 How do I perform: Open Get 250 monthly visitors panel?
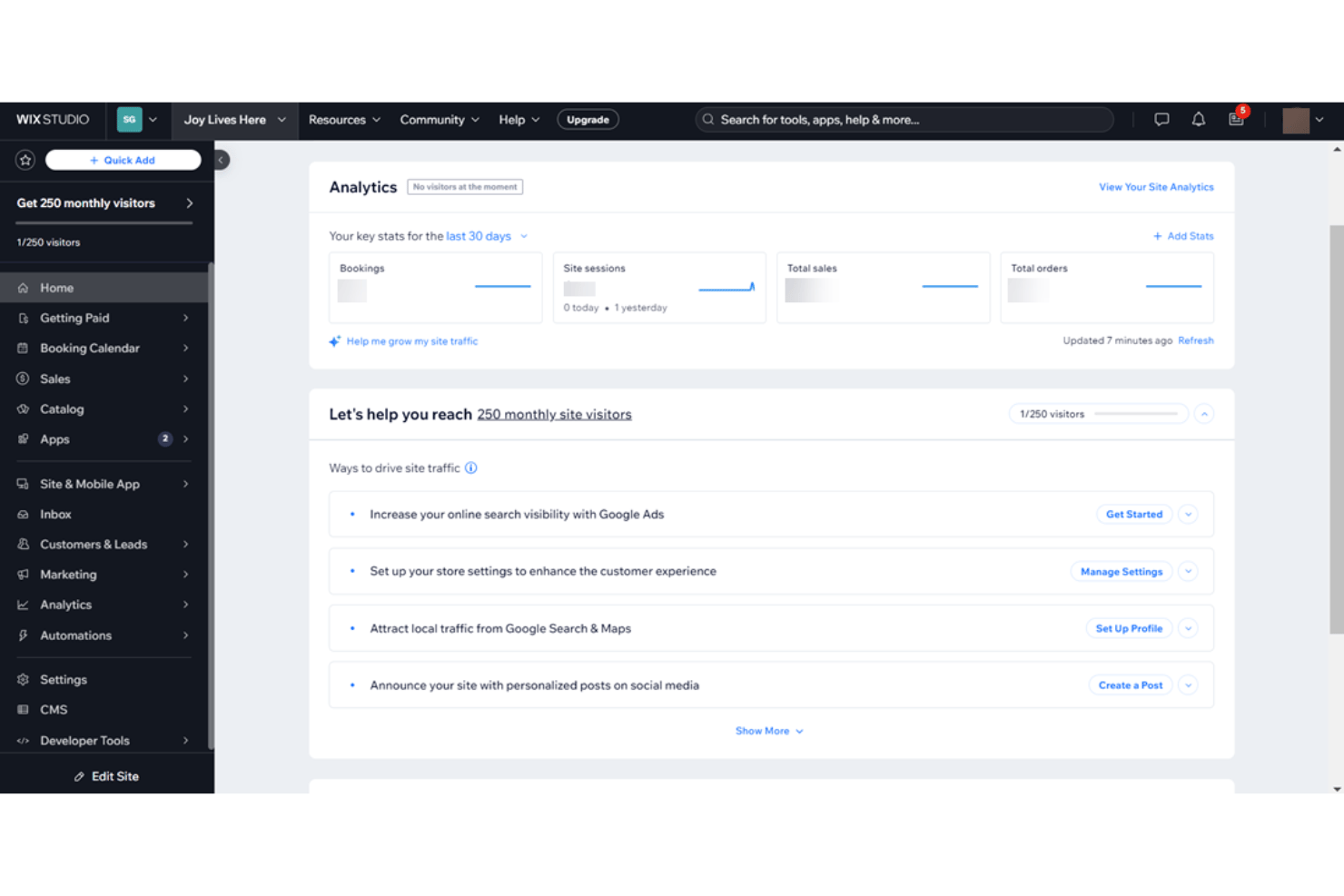[x=105, y=203]
